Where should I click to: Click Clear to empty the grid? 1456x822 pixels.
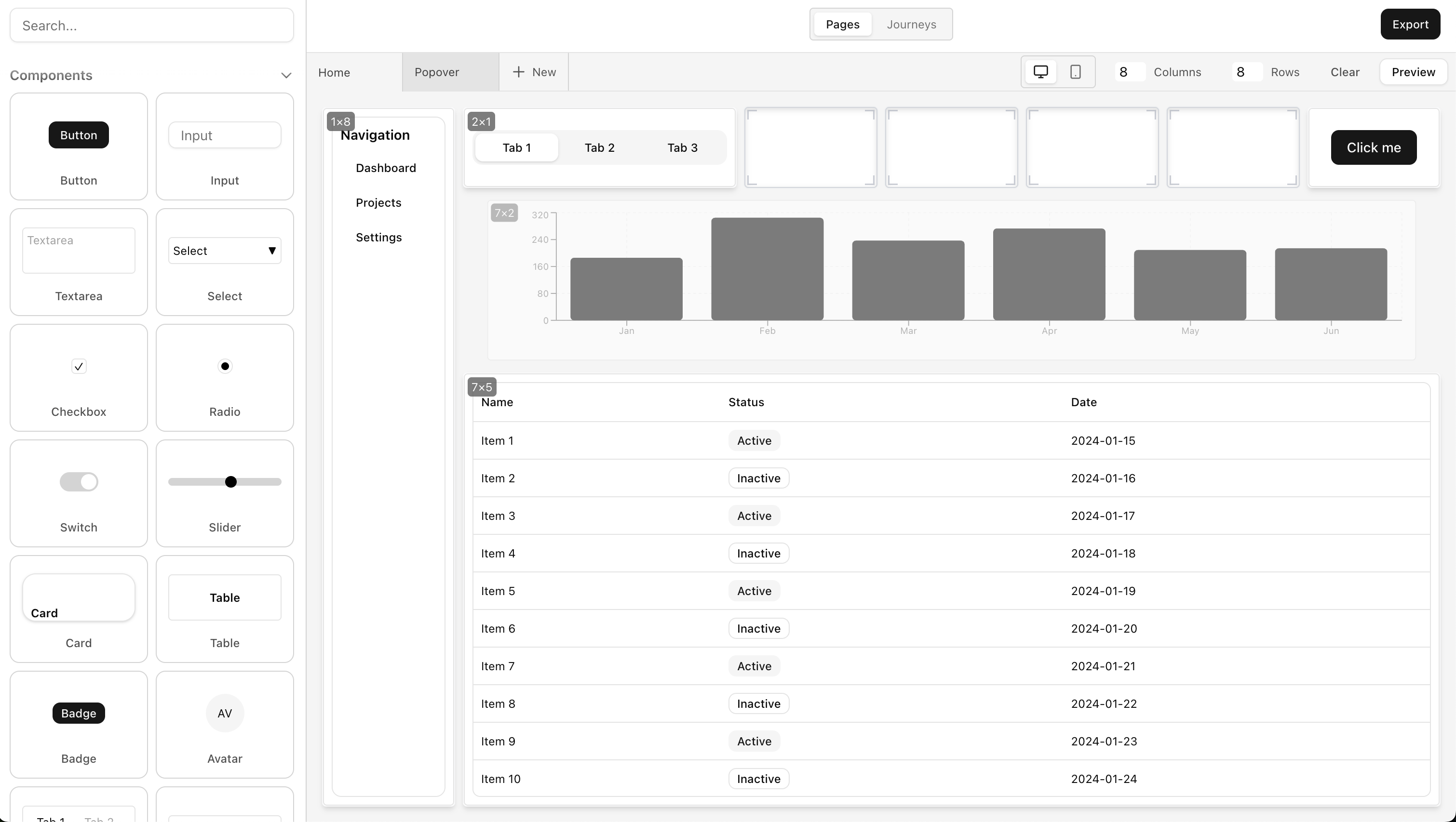click(1345, 72)
